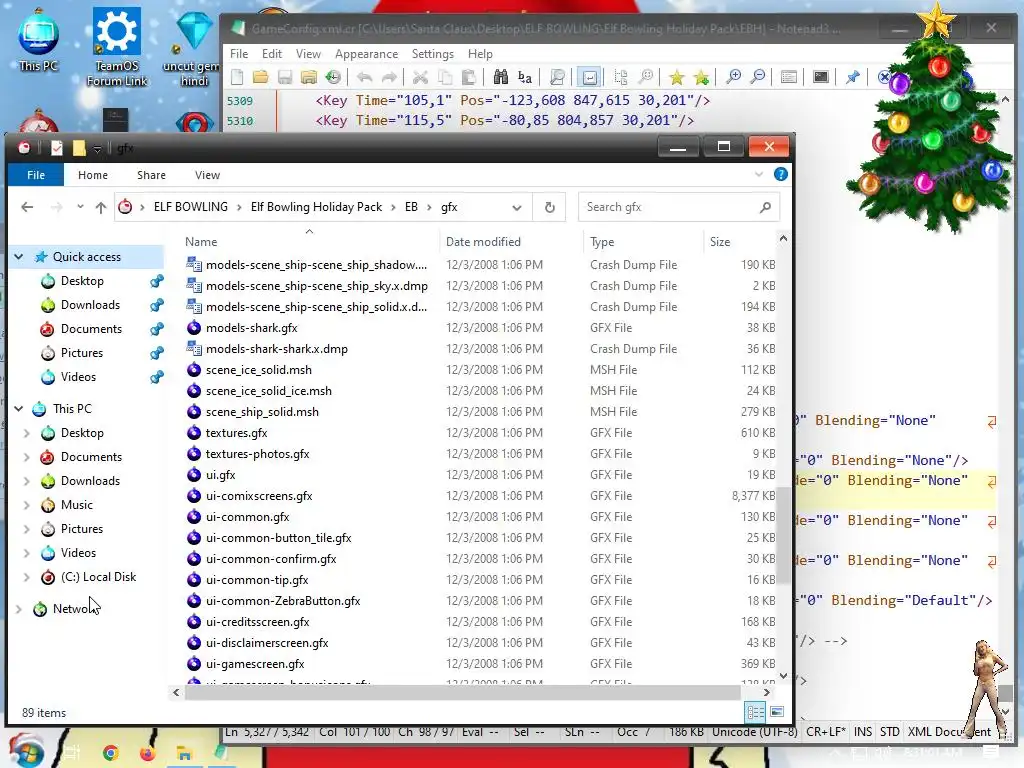Image resolution: width=1024 pixels, height=768 pixels.
Task: Select the scene_ice_solid.msh file
Action: (259, 370)
